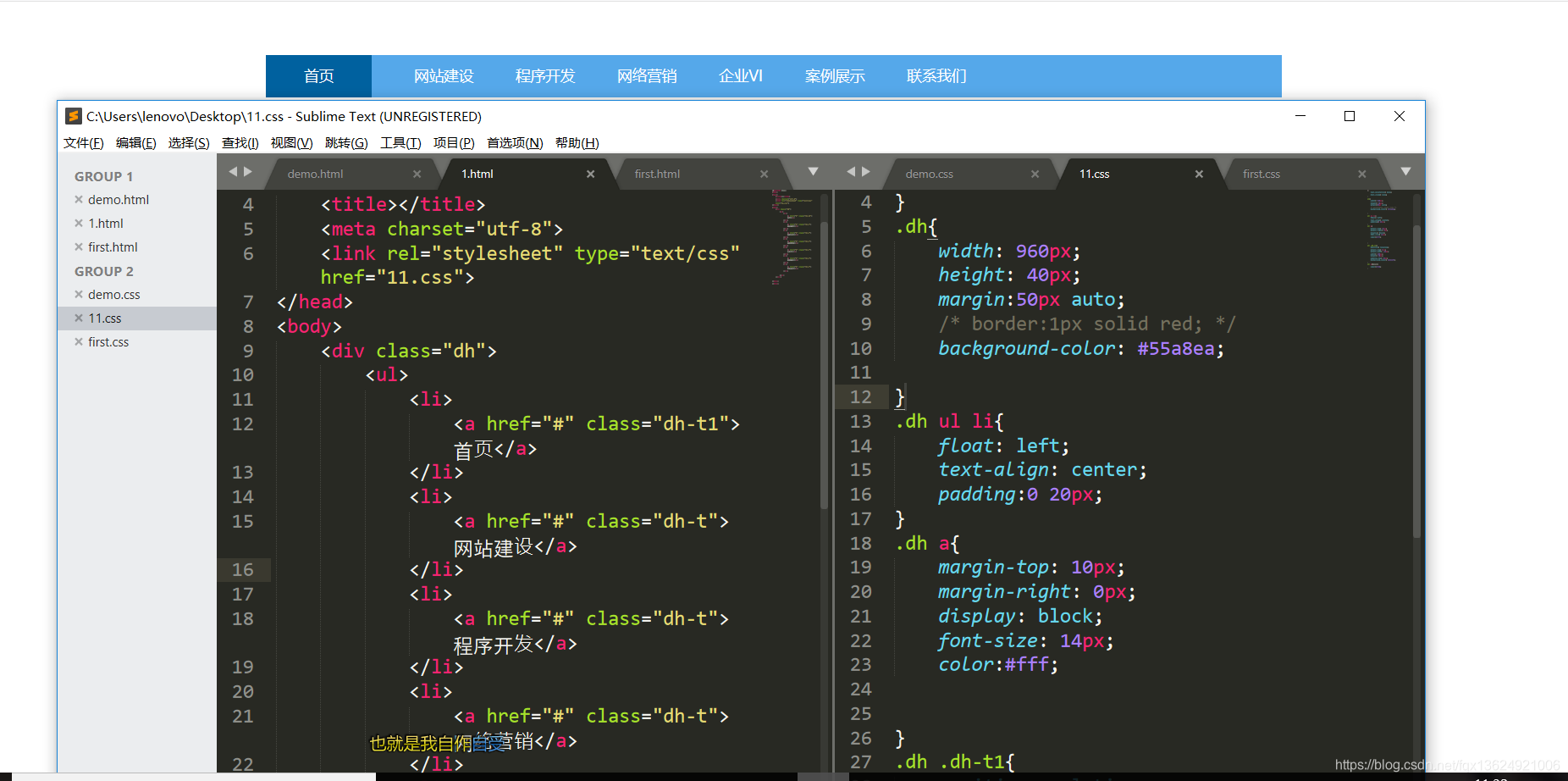1568x781 pixels.
Task: Click href="11.css" text in 1.html
Action: [x=392, y=278]
